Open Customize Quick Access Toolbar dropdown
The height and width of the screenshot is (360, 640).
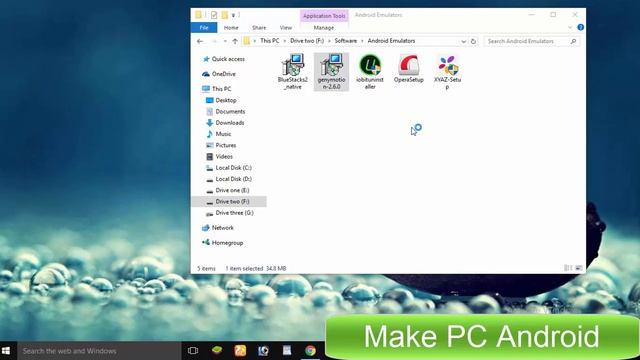(x=233, y=15)
